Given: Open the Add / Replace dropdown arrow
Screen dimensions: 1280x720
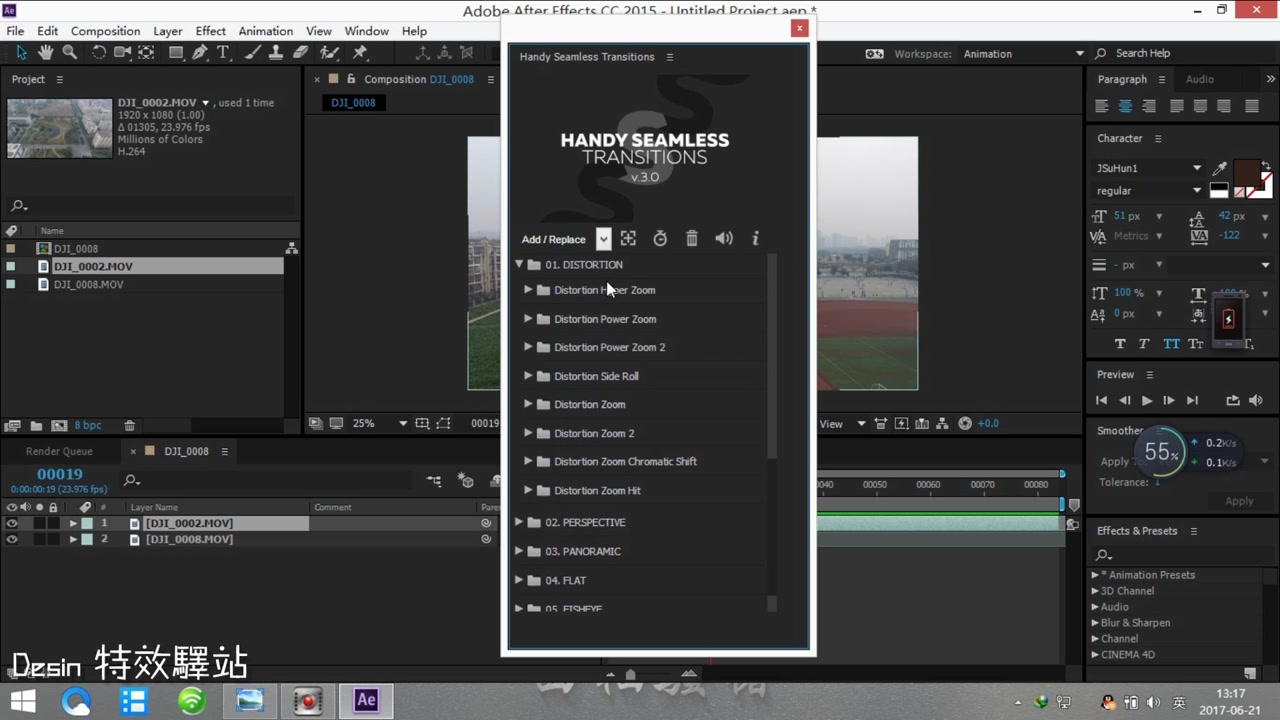Looking at the screenshot, I should click(603, 238).
